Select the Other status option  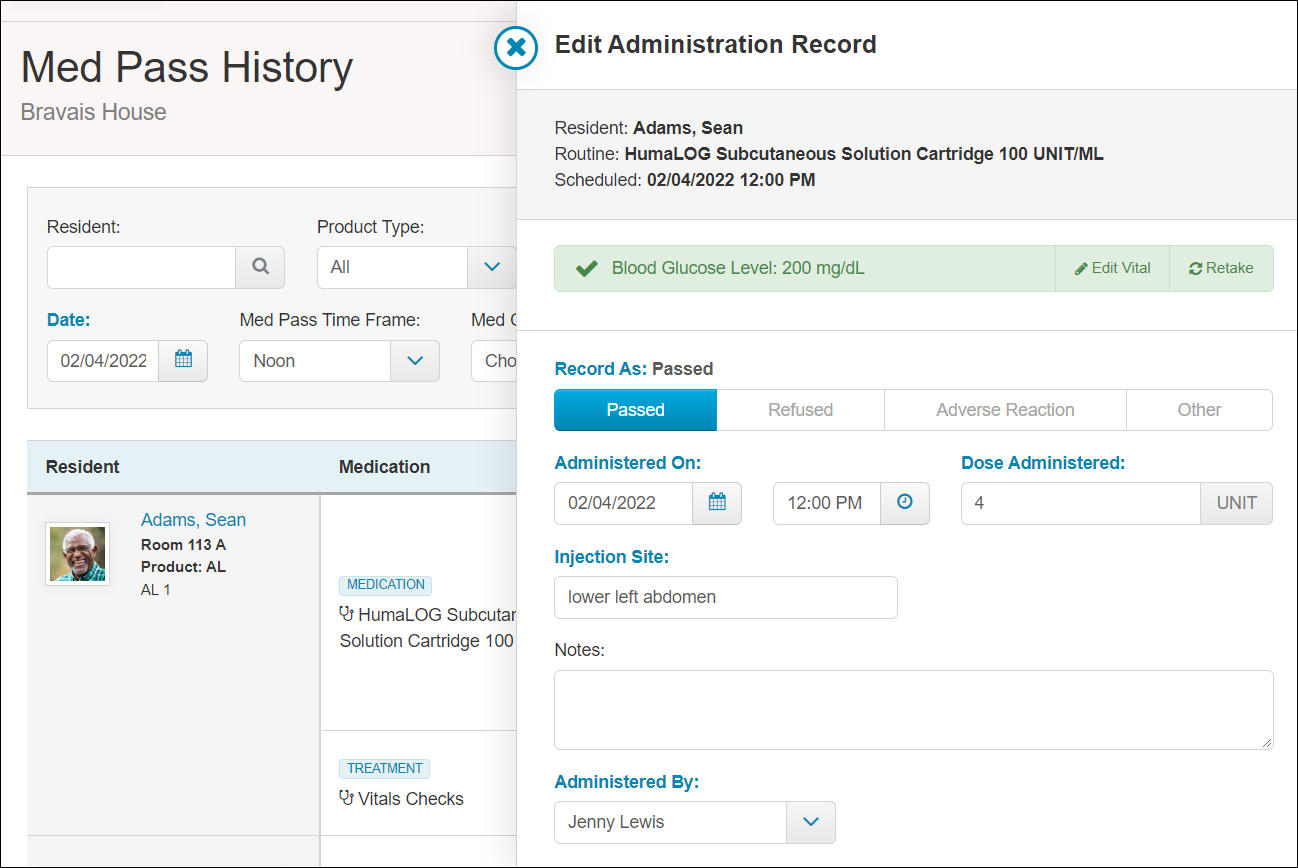pos(1199,410)
